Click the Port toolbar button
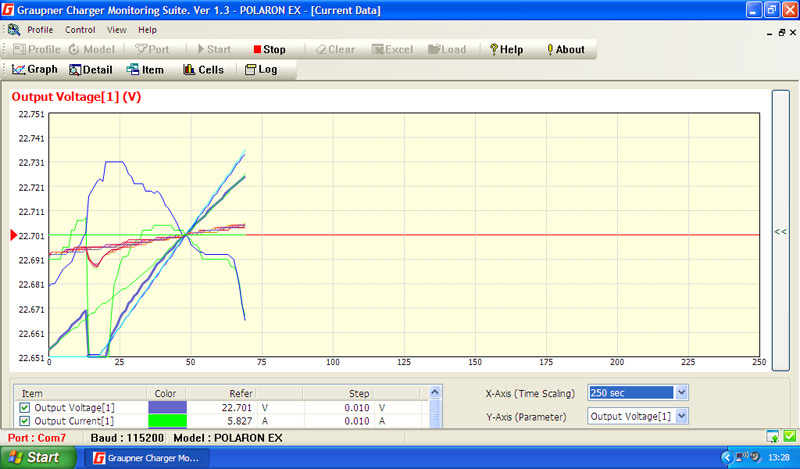Screen dimensions: 800x469 pos(152,50)
